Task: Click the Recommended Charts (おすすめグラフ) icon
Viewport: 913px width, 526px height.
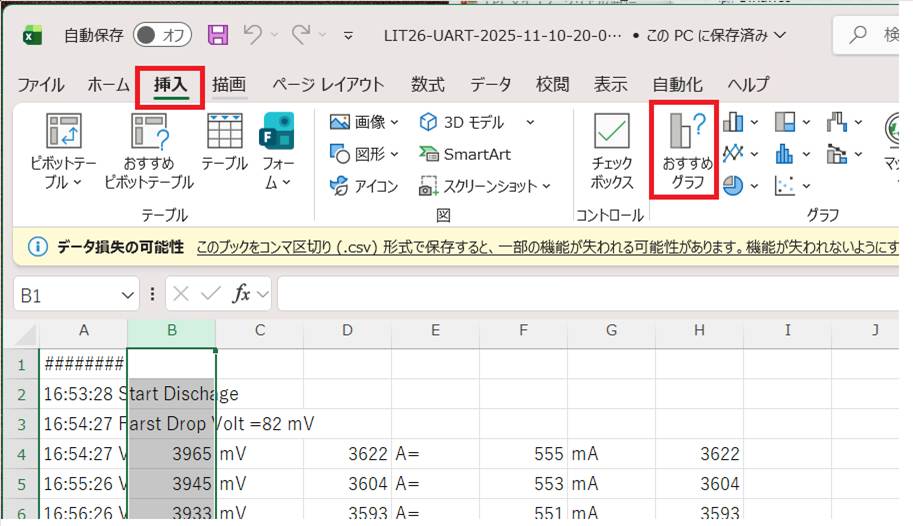Action: [x=686, y=150]
